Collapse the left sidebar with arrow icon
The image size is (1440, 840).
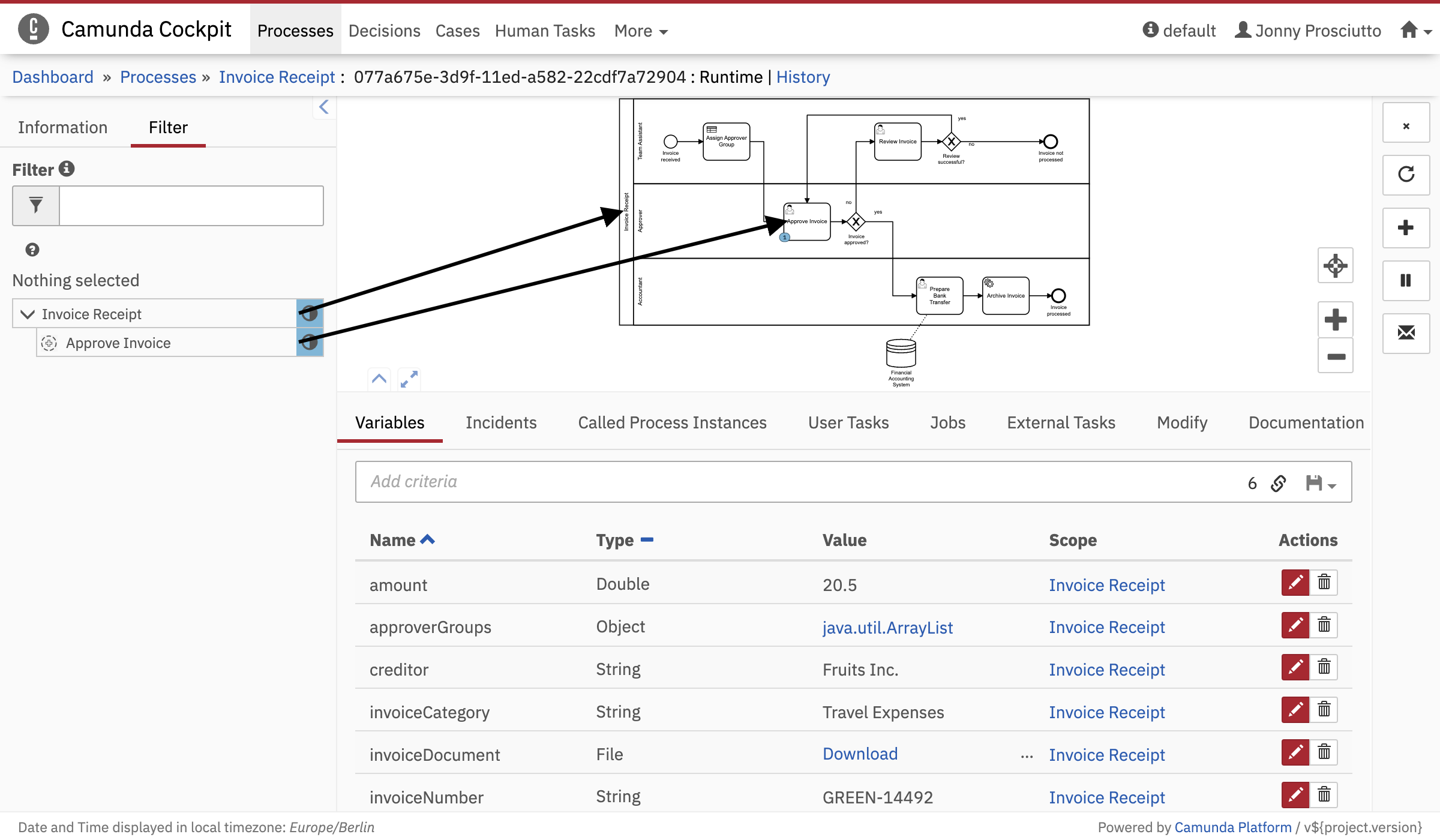coord(324,107)
